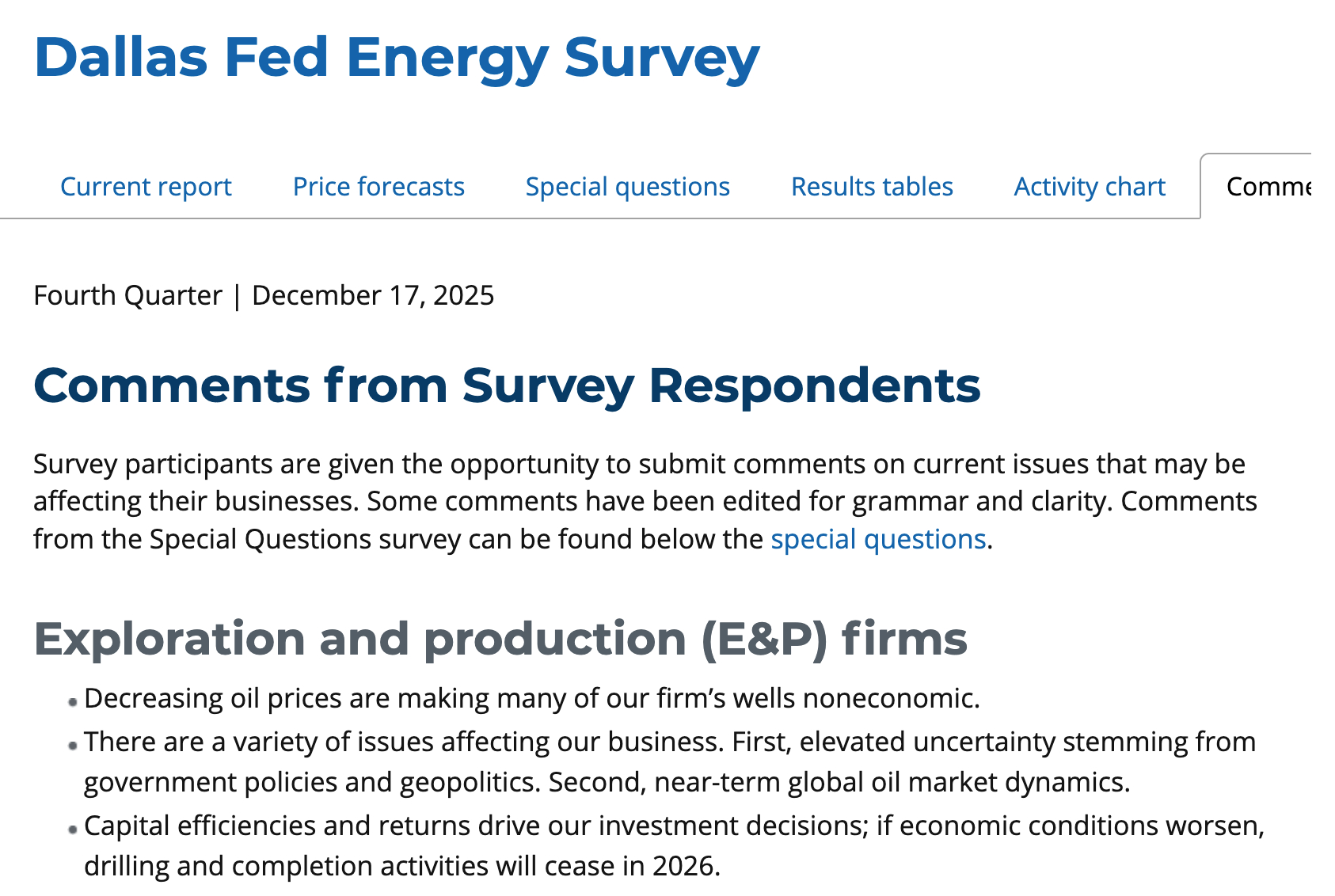Switch to the Price forecasts tab
The image size is (1335, 896).
[x=378, y=187]
